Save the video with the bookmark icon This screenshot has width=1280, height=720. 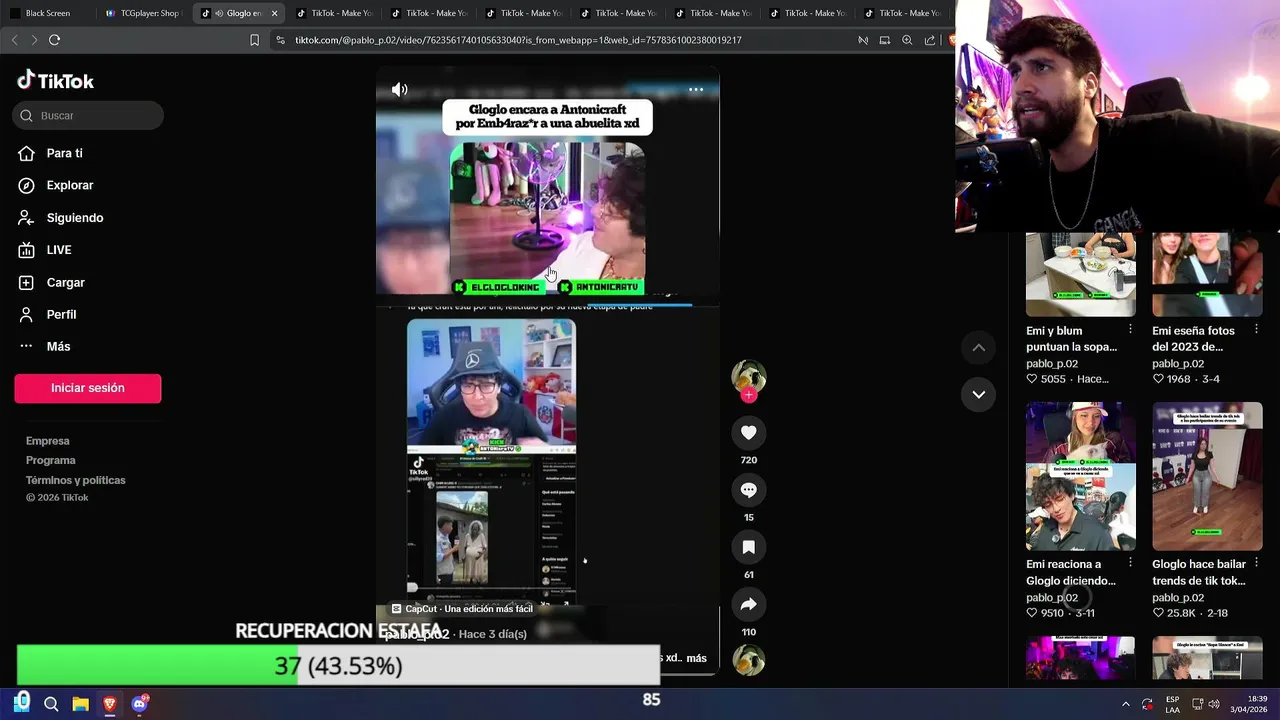[x=748, y=547]
